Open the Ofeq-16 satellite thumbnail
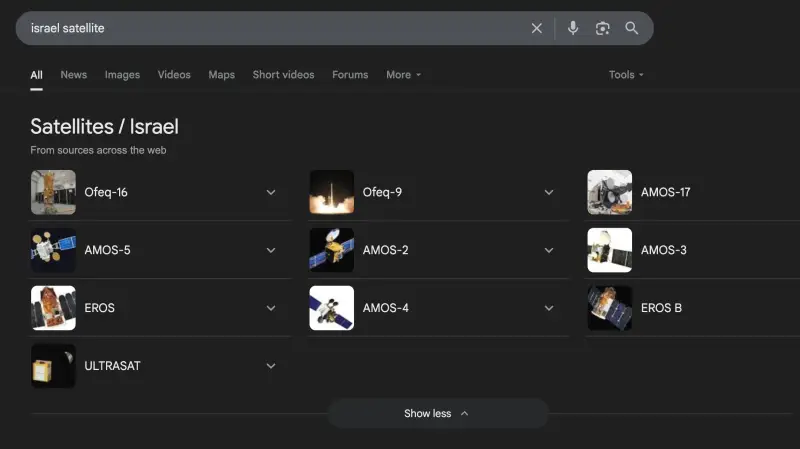Screen dimensions: 800x449 tap(53, 192)
